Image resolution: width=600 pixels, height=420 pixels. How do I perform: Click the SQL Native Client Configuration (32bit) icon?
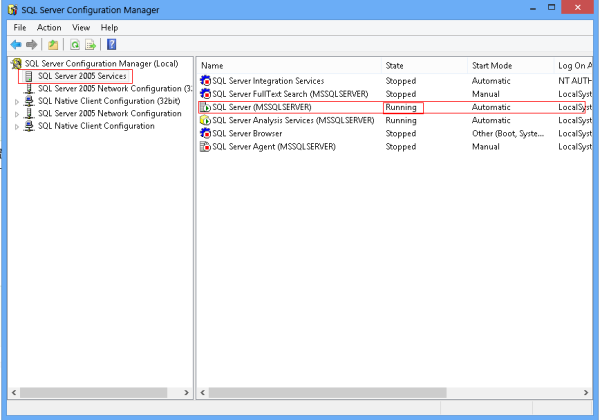tap(29, 101)
